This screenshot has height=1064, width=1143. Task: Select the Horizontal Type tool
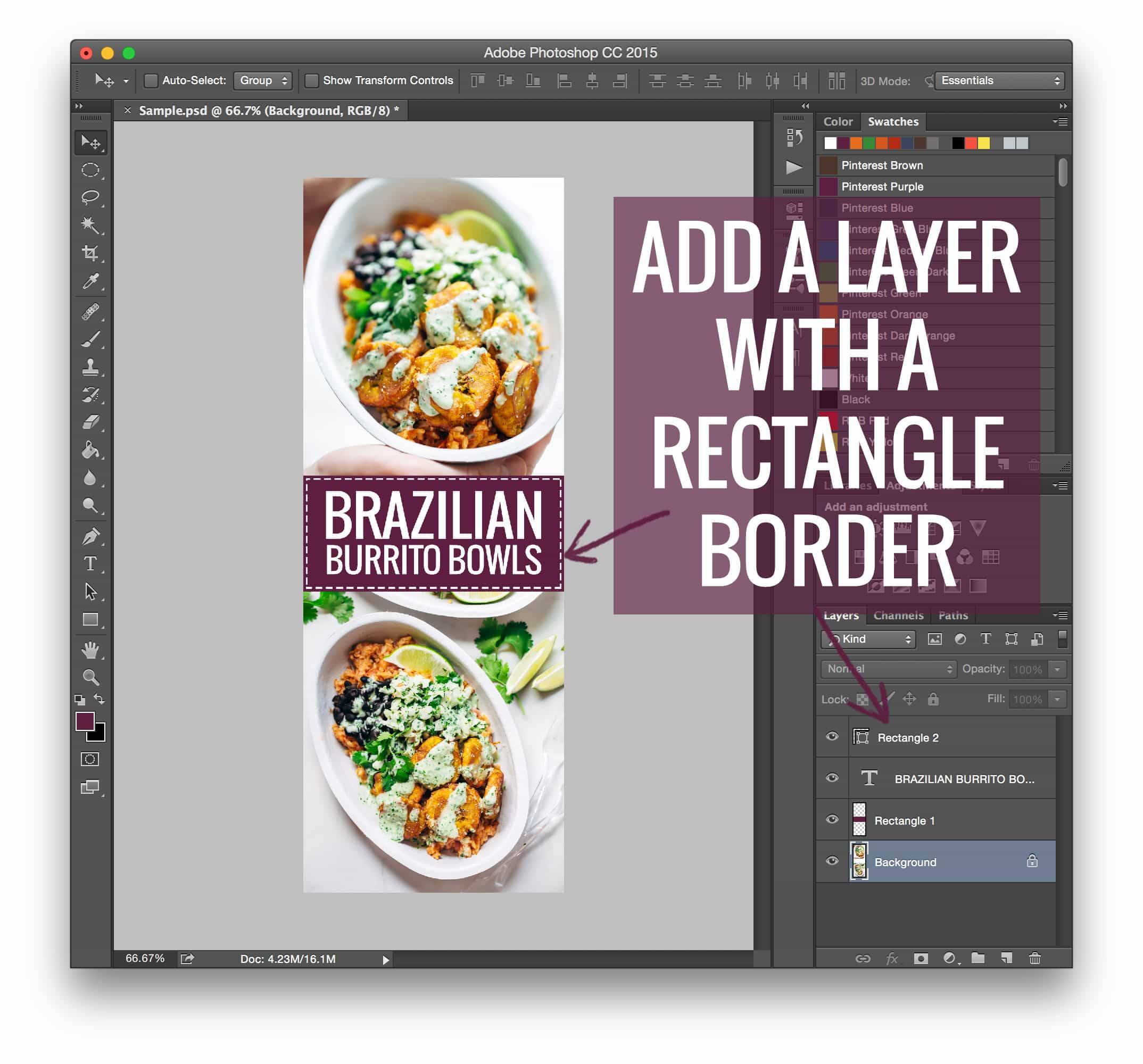90,564
